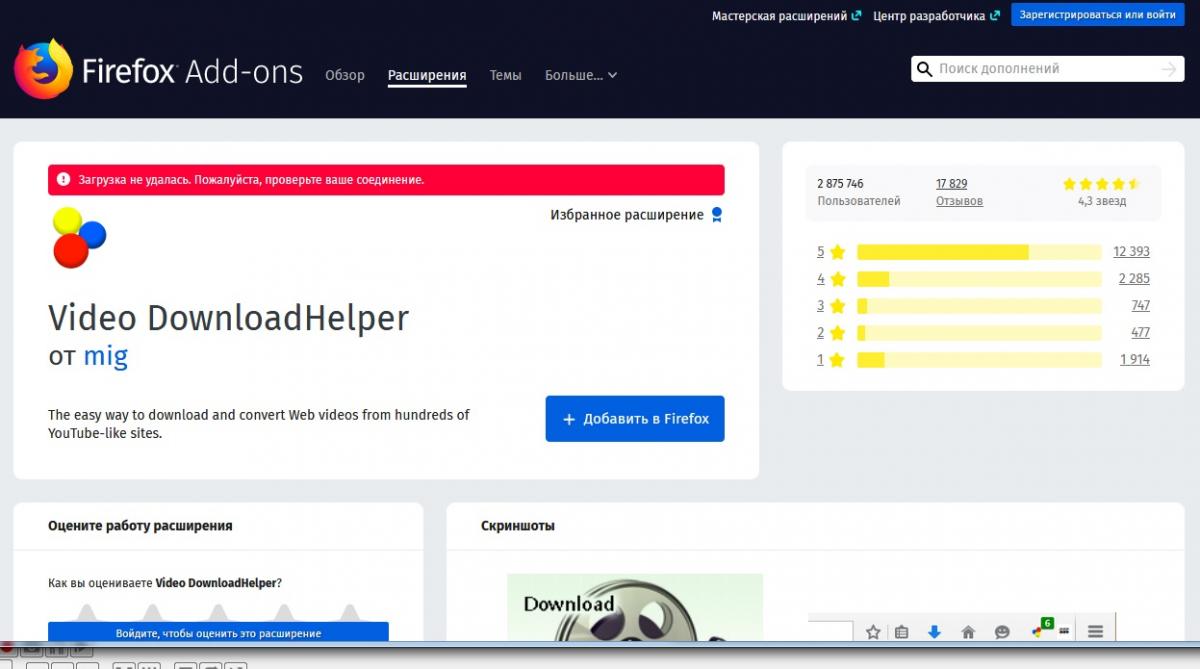Click the red error exclamation icon

[x=64, y=180]
